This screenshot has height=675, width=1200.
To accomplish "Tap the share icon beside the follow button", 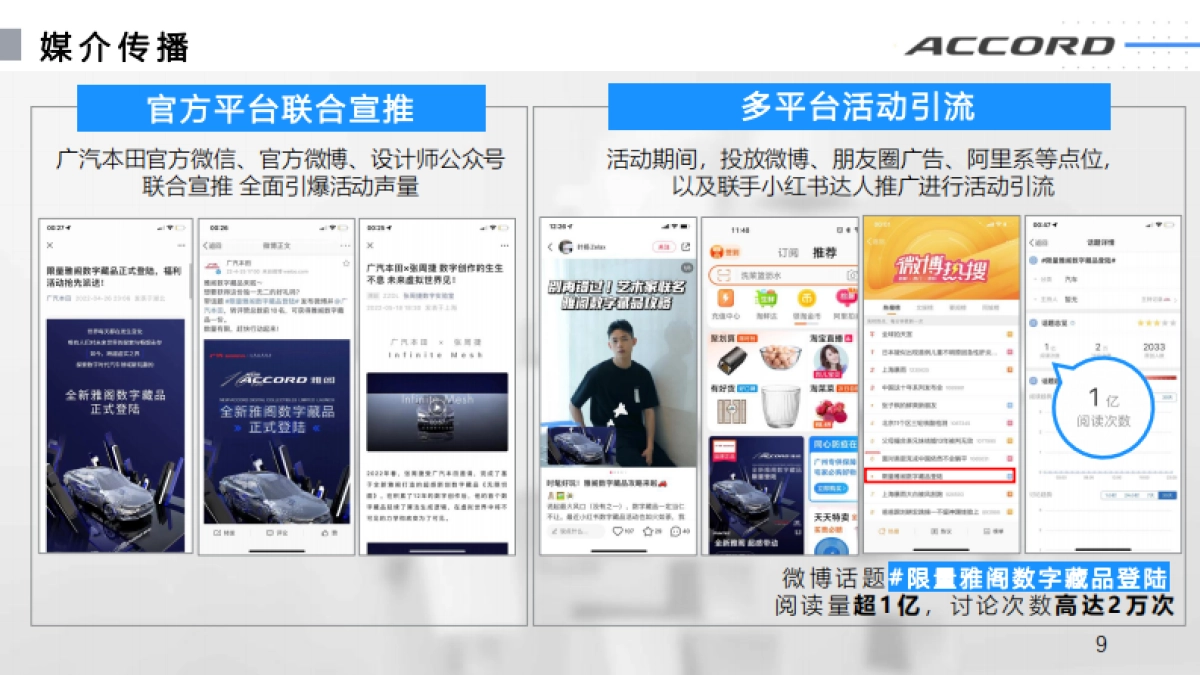I will click(686, 247).
